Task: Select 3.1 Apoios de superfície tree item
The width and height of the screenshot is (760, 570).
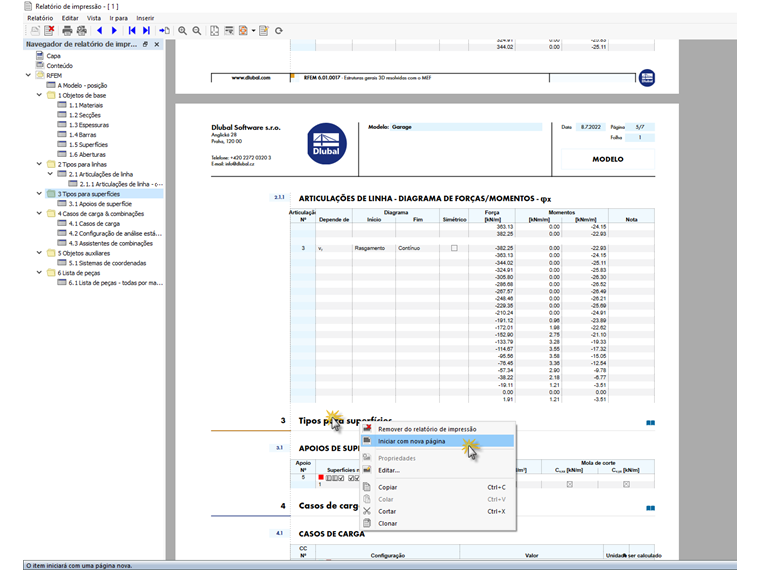Action: pyautogui.click(x=100, y=204)
